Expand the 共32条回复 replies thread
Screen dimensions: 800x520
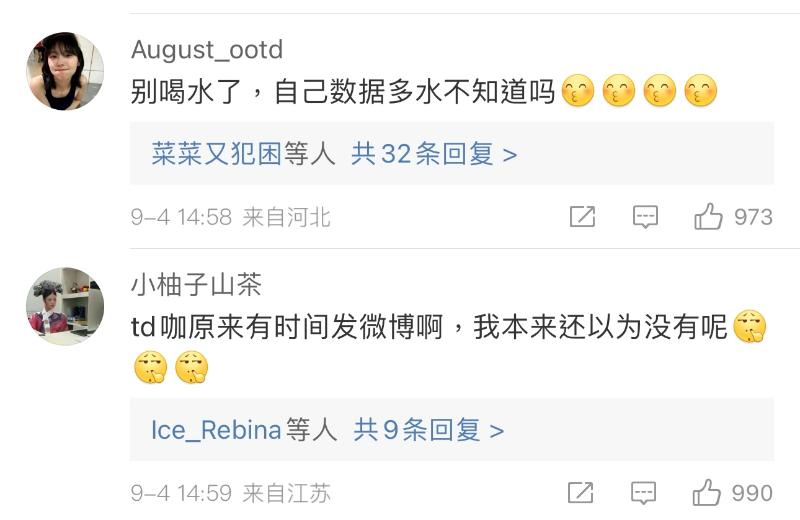[434, 154]
